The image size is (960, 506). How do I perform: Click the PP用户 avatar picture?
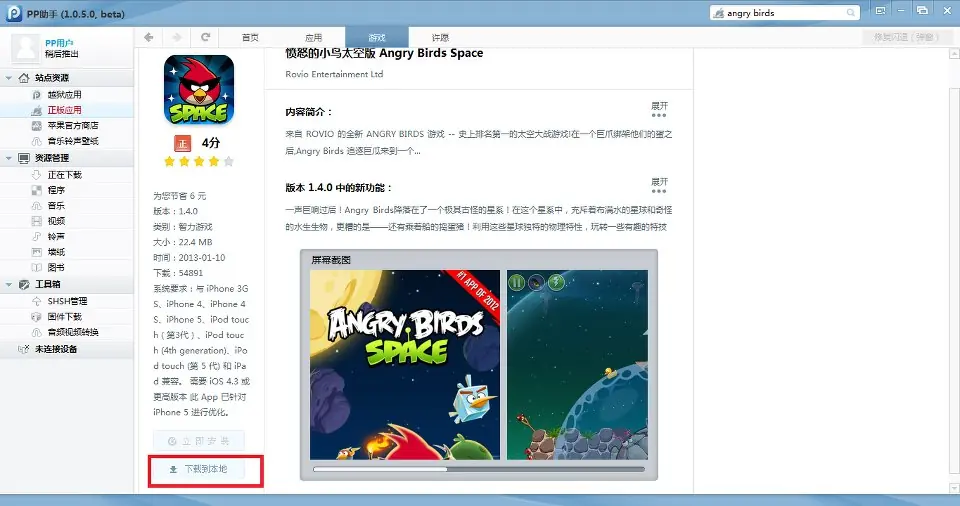point(26,48)
